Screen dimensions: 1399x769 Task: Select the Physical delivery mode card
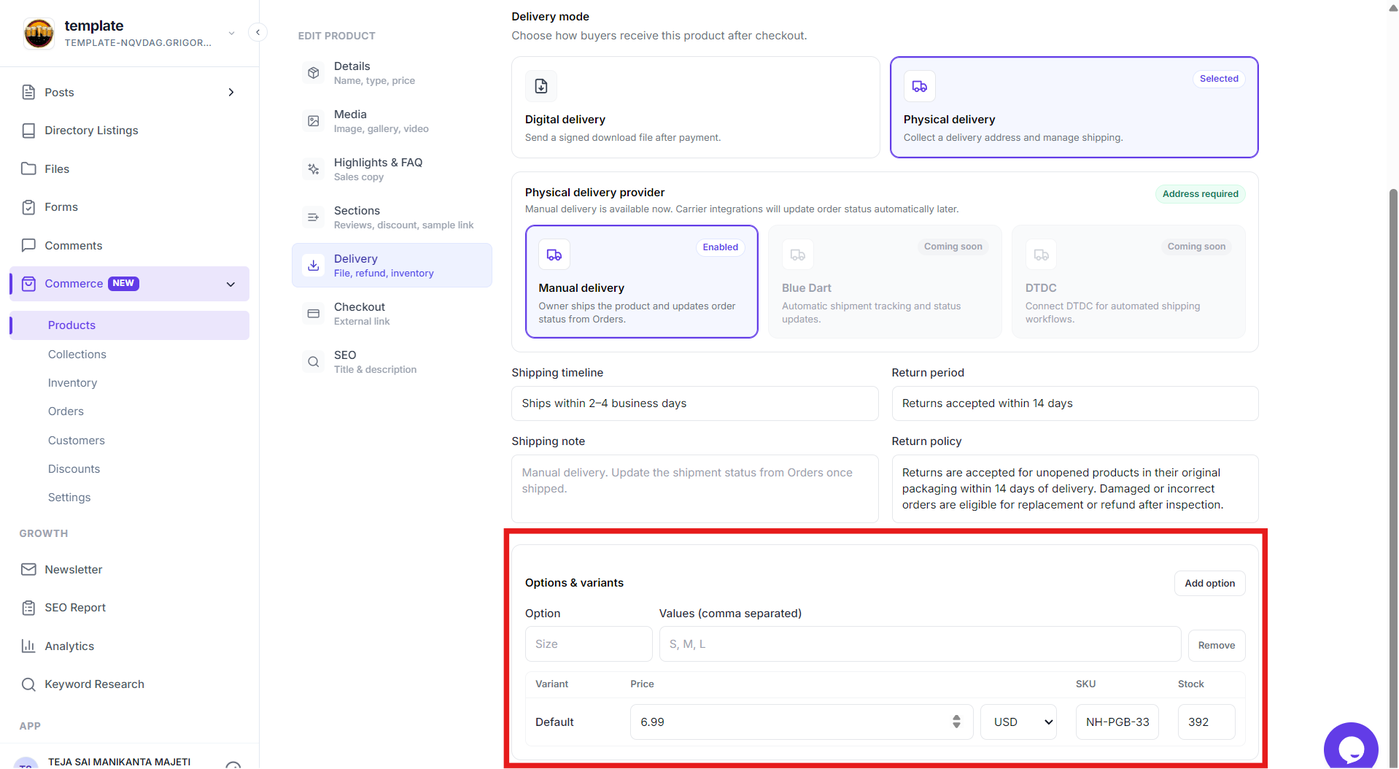[x=1074, y=107]
